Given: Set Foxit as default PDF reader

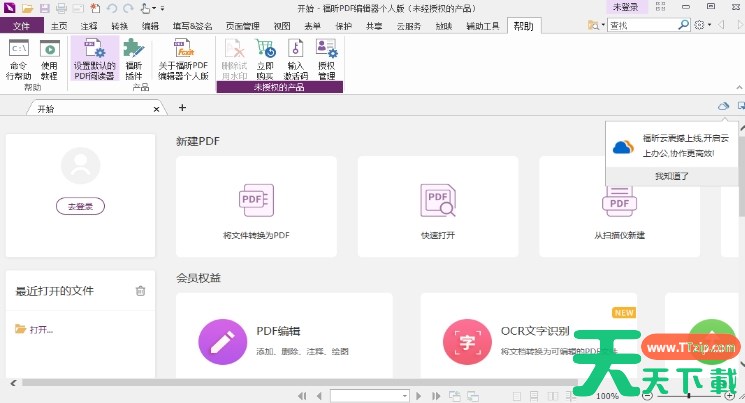Looking at the screenshot, I should coord(94,58).
